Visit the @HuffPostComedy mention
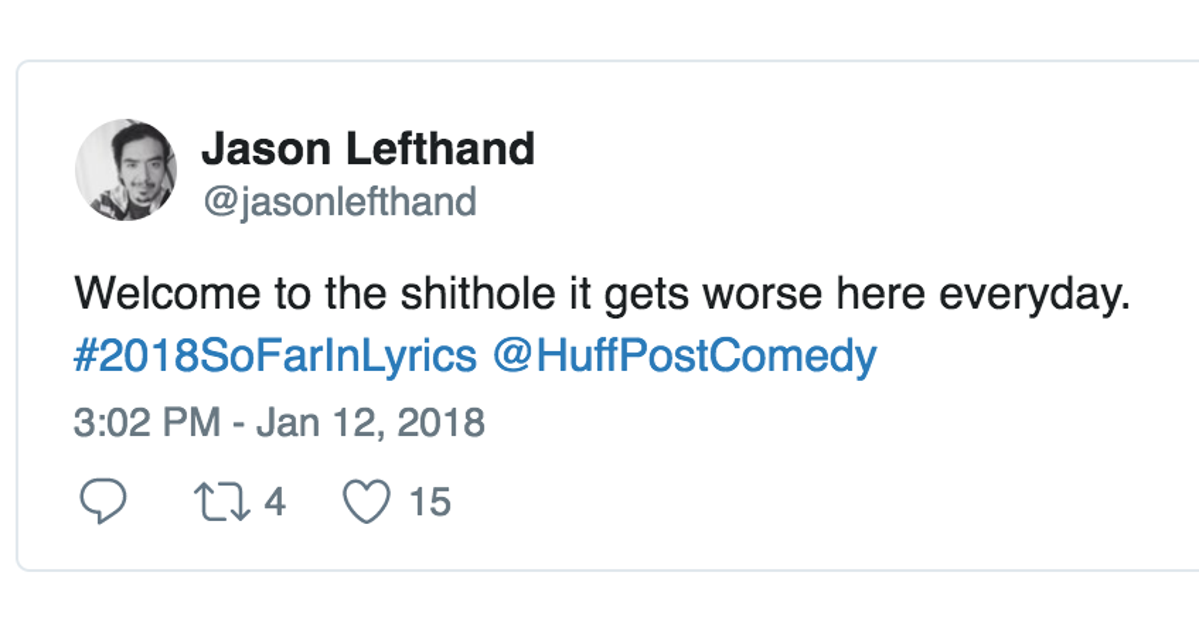 pos(685,356)
